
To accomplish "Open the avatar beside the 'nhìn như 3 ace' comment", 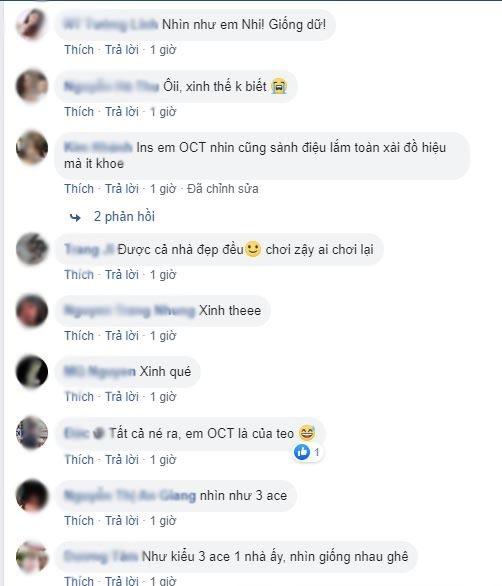I will click(32, 495).
